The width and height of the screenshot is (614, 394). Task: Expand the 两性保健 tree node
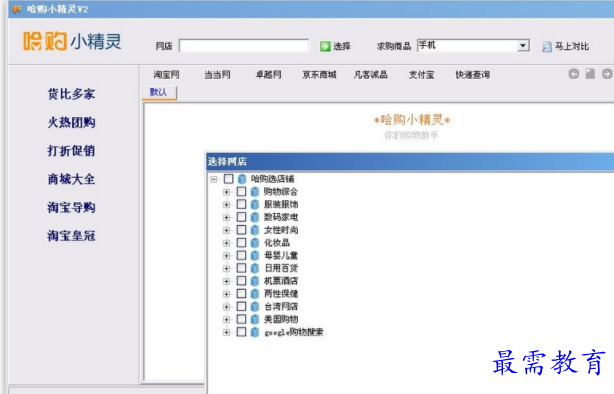coord(226,294)
